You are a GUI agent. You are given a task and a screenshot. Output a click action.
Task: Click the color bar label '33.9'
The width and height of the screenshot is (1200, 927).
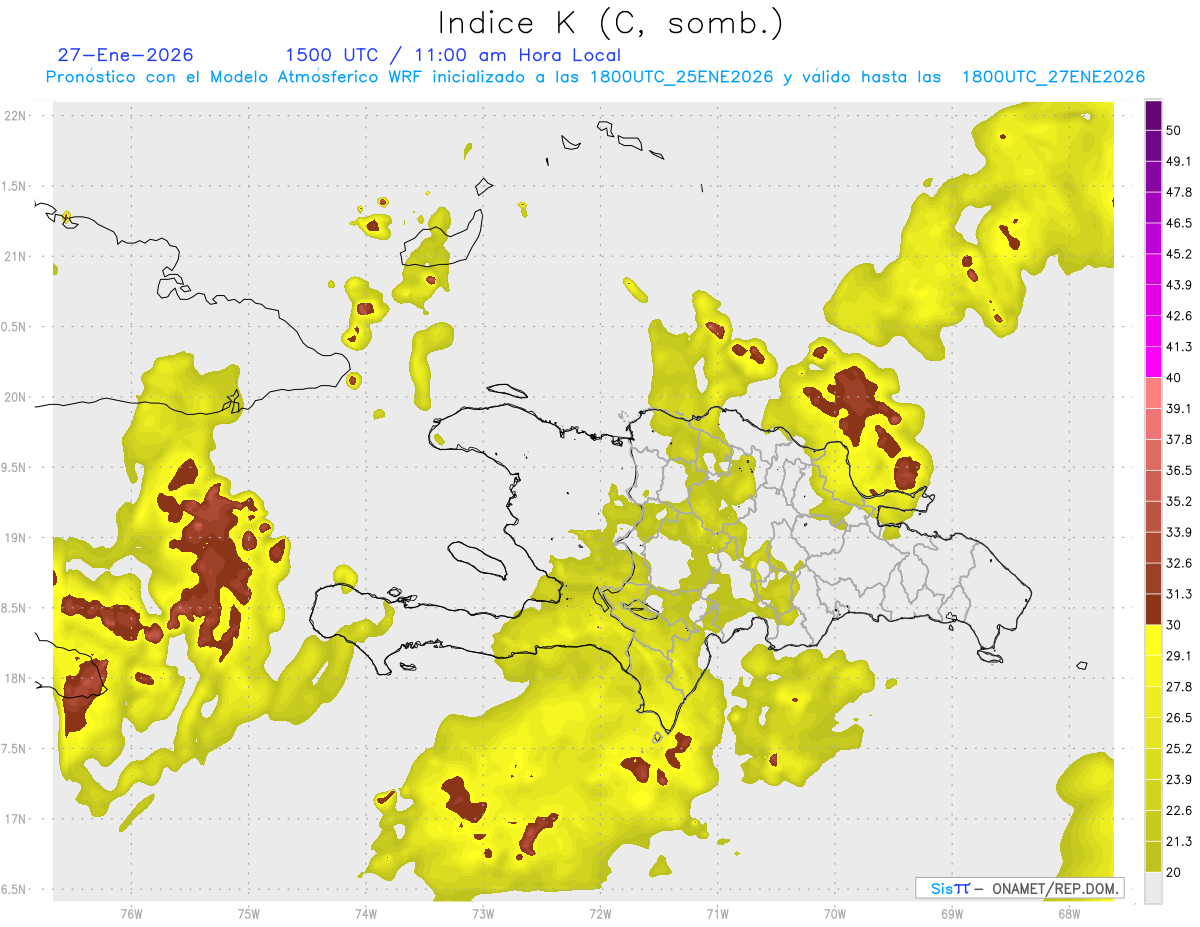[1179, 532]
